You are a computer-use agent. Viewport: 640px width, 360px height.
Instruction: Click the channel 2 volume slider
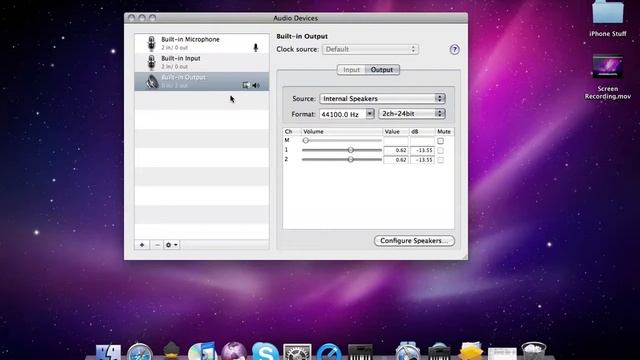click(x=342, y=160)
